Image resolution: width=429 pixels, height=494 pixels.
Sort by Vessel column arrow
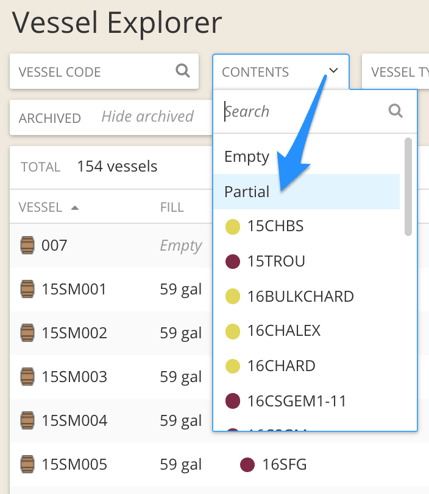[x=75, y=208]
